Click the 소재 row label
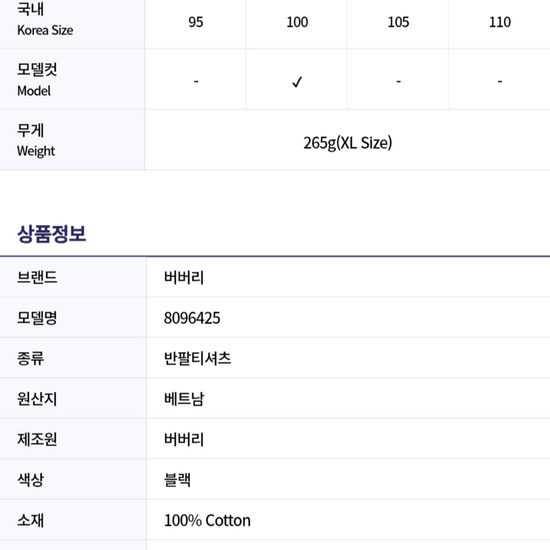550x550 pixels. 30,521
